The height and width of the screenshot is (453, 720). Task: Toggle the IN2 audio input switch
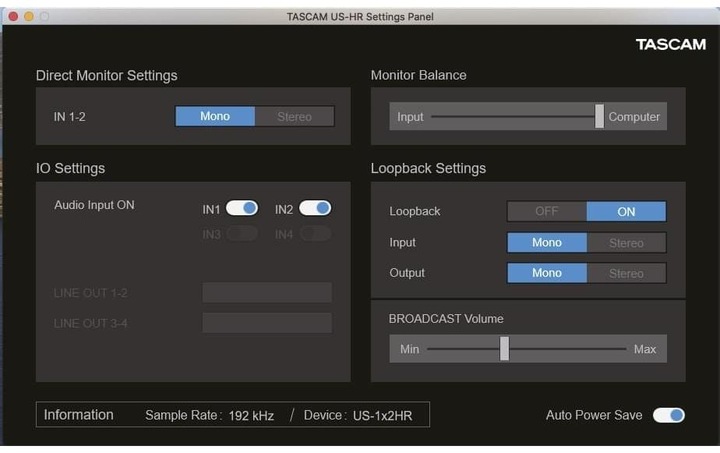click(x=315, y=208)
